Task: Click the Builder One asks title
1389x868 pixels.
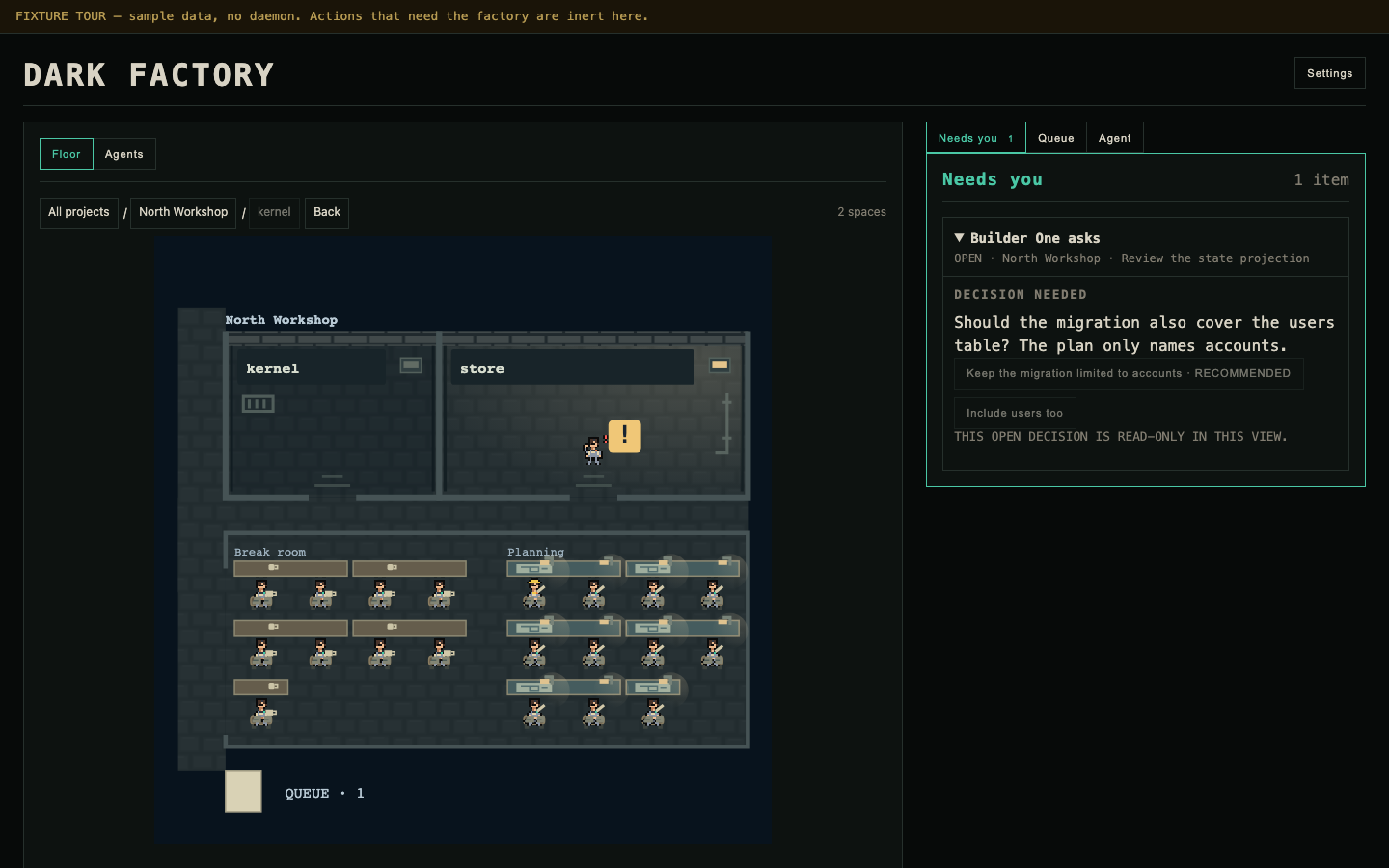Action: click(x=1035, y=238)
